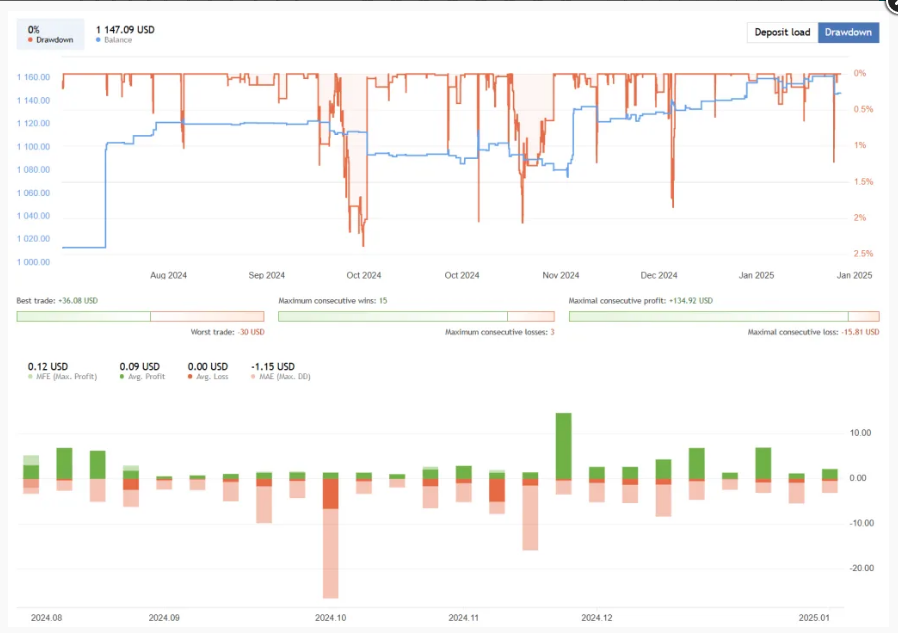
Task: Click the green Avg. Profit legend dot
Action: 122,377
